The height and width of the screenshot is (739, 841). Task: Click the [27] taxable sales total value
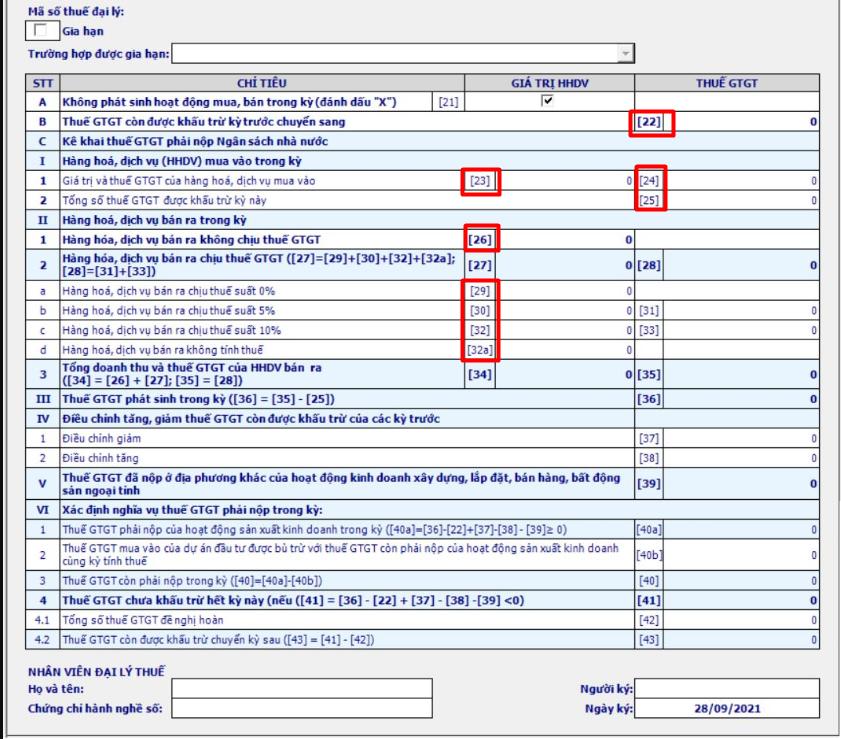point(565,265)
